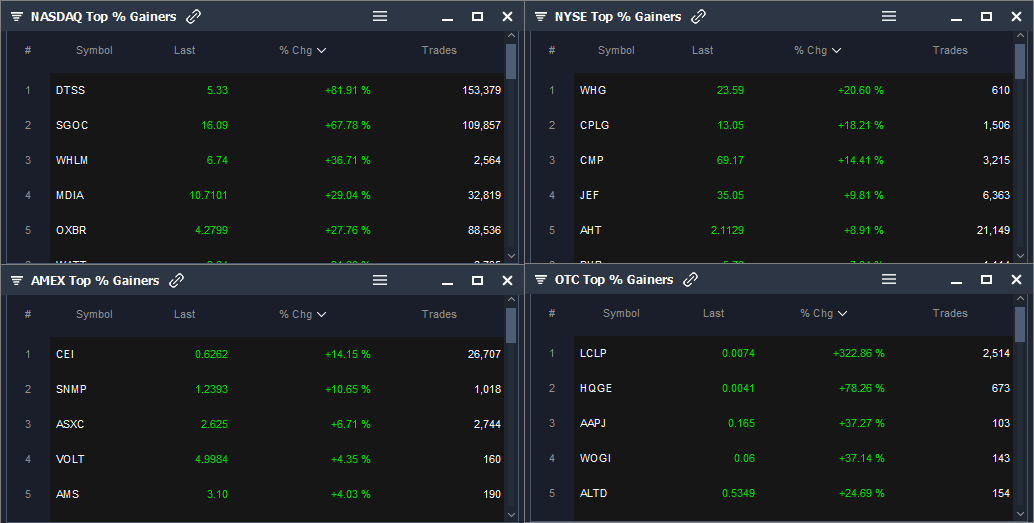The width and height of the screenshot is (1034, 523).
Task: Open the hamburger menu in NASDAQ panel
Action: tap(380, 16)
